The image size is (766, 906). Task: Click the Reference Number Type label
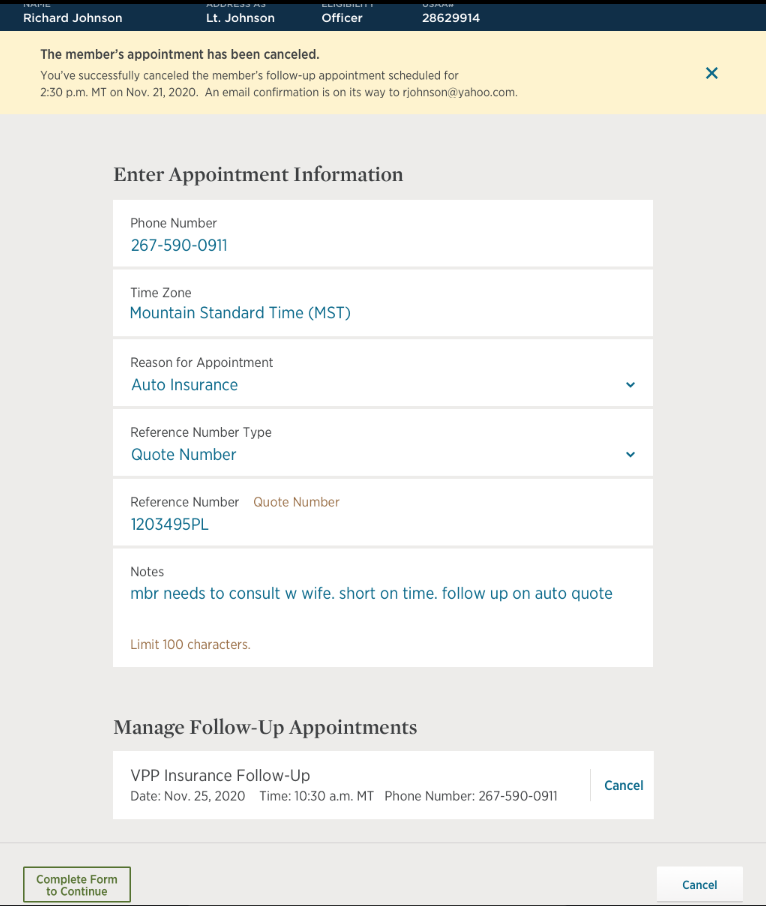click(201, 432)
